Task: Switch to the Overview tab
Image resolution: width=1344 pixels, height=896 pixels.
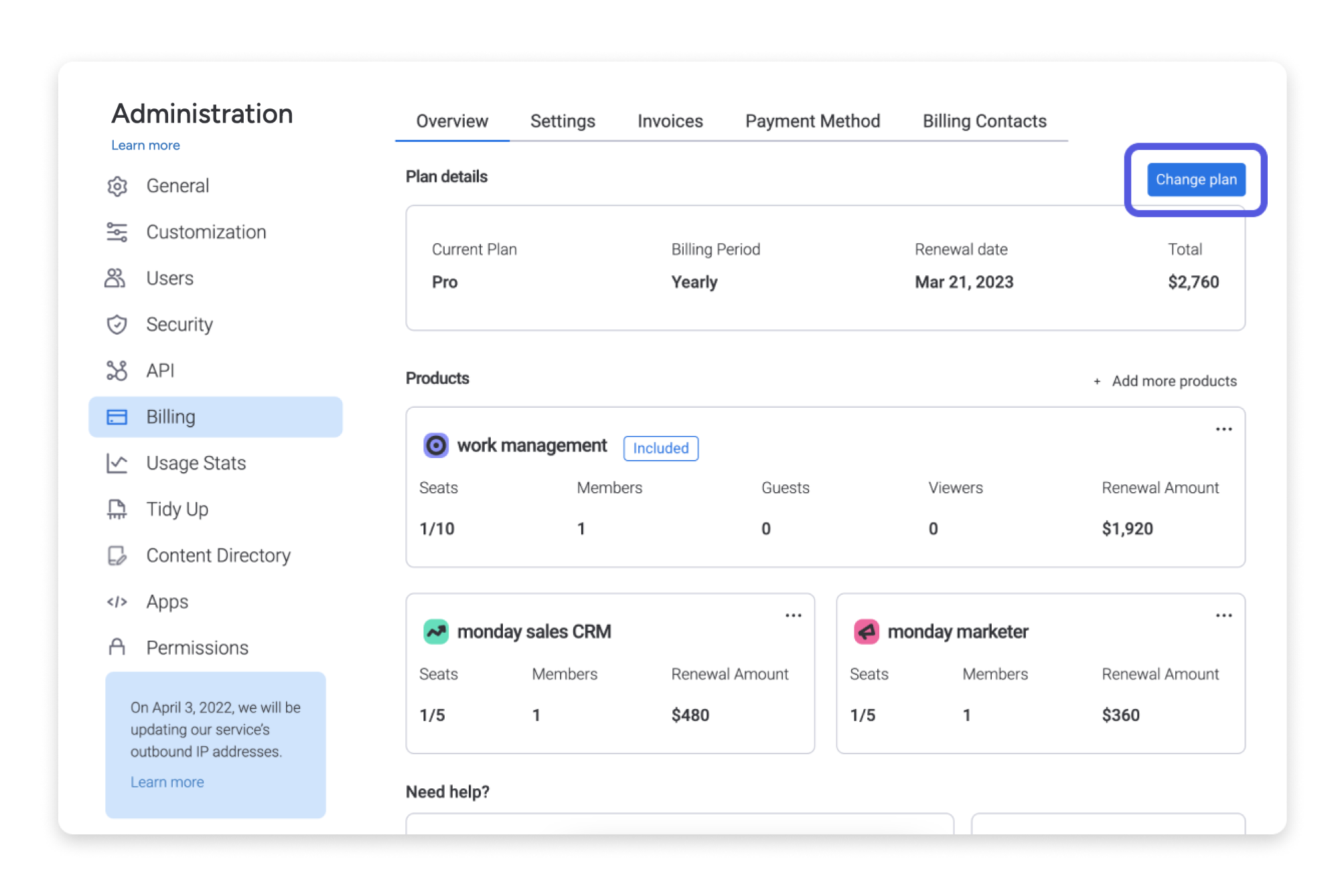Action: click(452, 121)
